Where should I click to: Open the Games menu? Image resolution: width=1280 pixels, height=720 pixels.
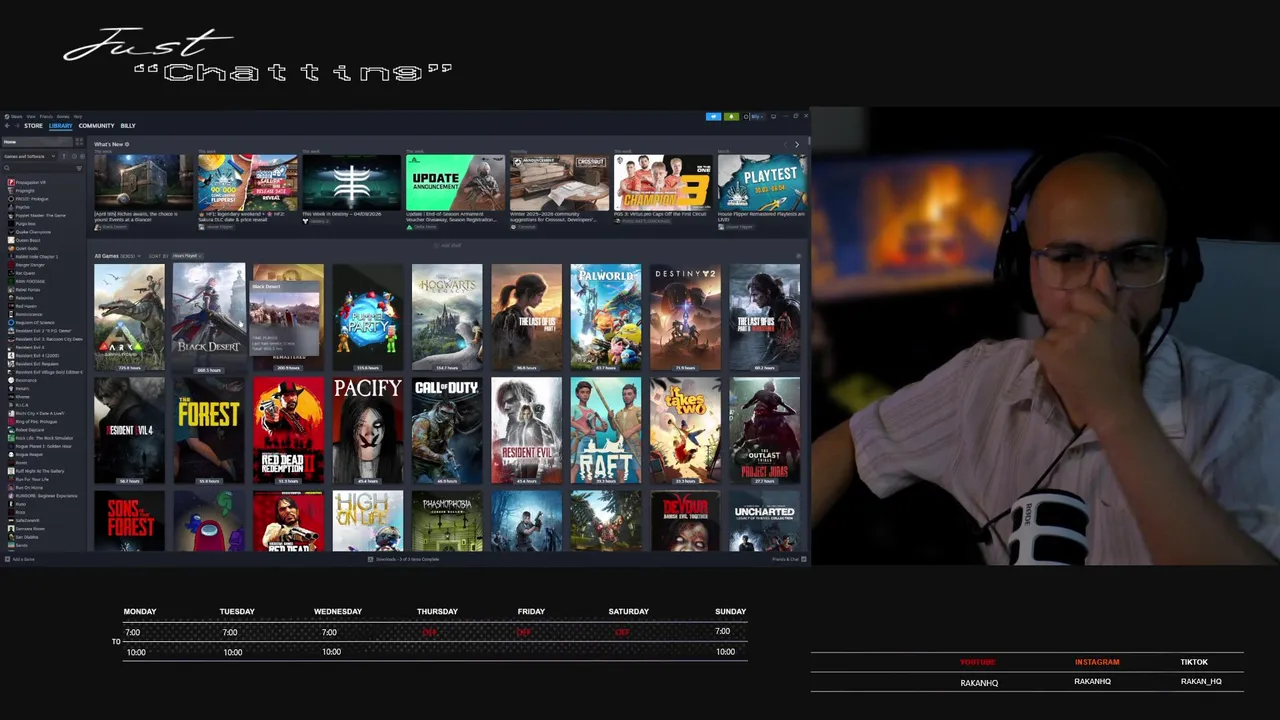point(63,116)
